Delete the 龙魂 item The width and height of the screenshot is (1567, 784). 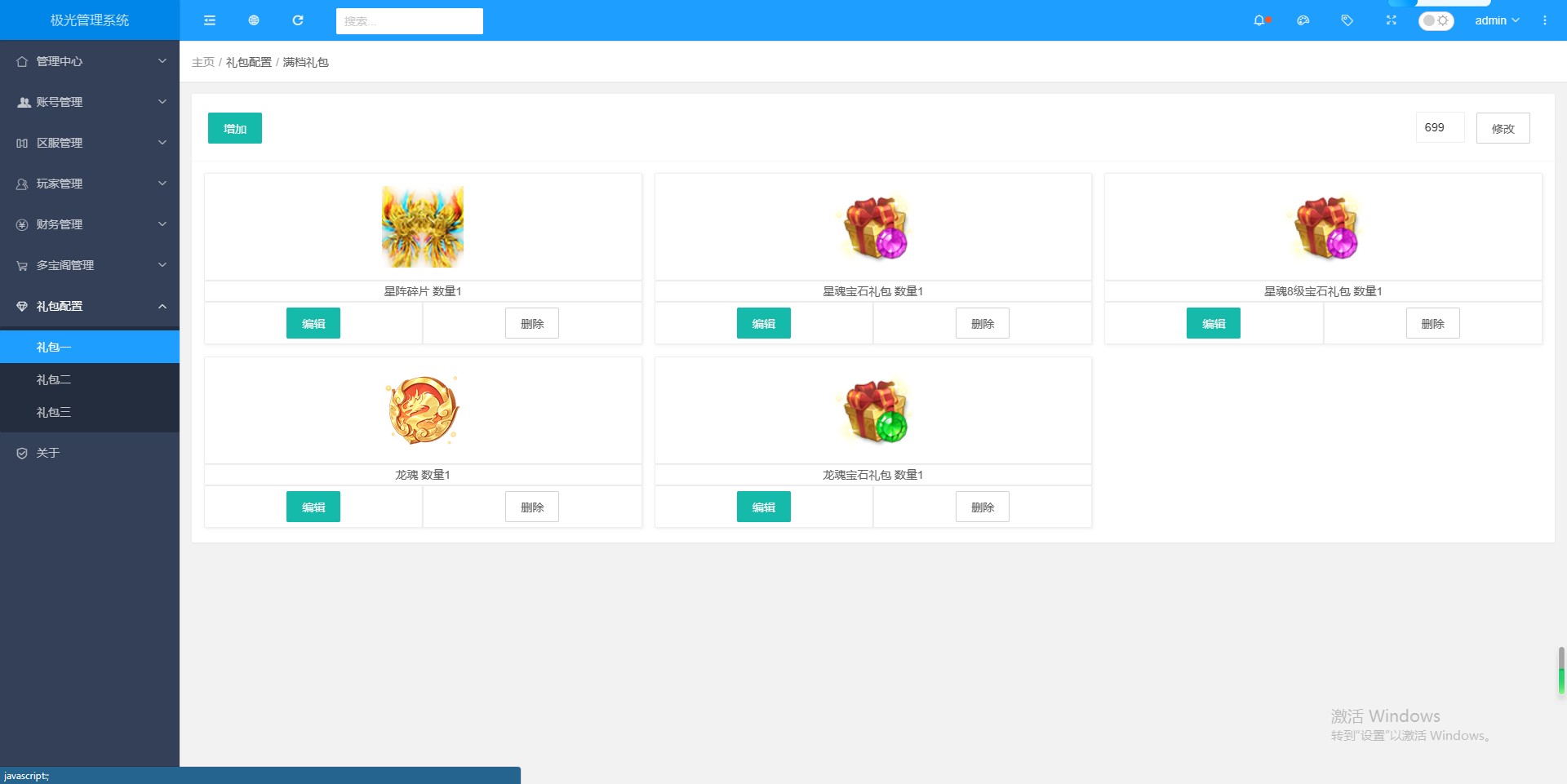(x=532, y=507)
